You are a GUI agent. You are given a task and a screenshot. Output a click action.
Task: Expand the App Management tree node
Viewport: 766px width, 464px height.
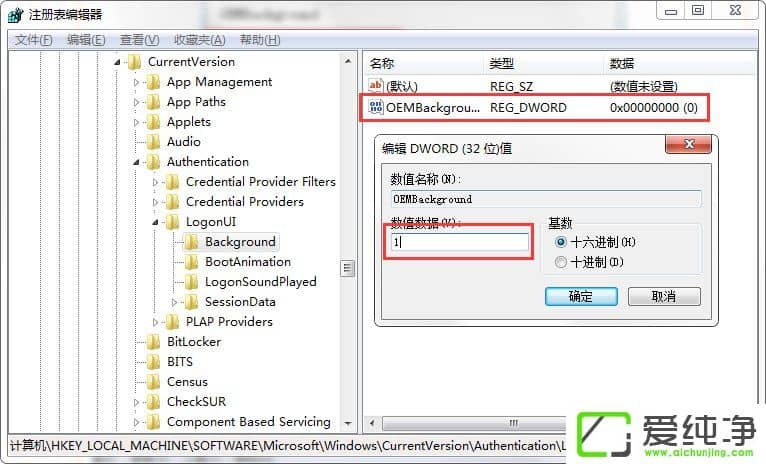[x=136, y=83]
